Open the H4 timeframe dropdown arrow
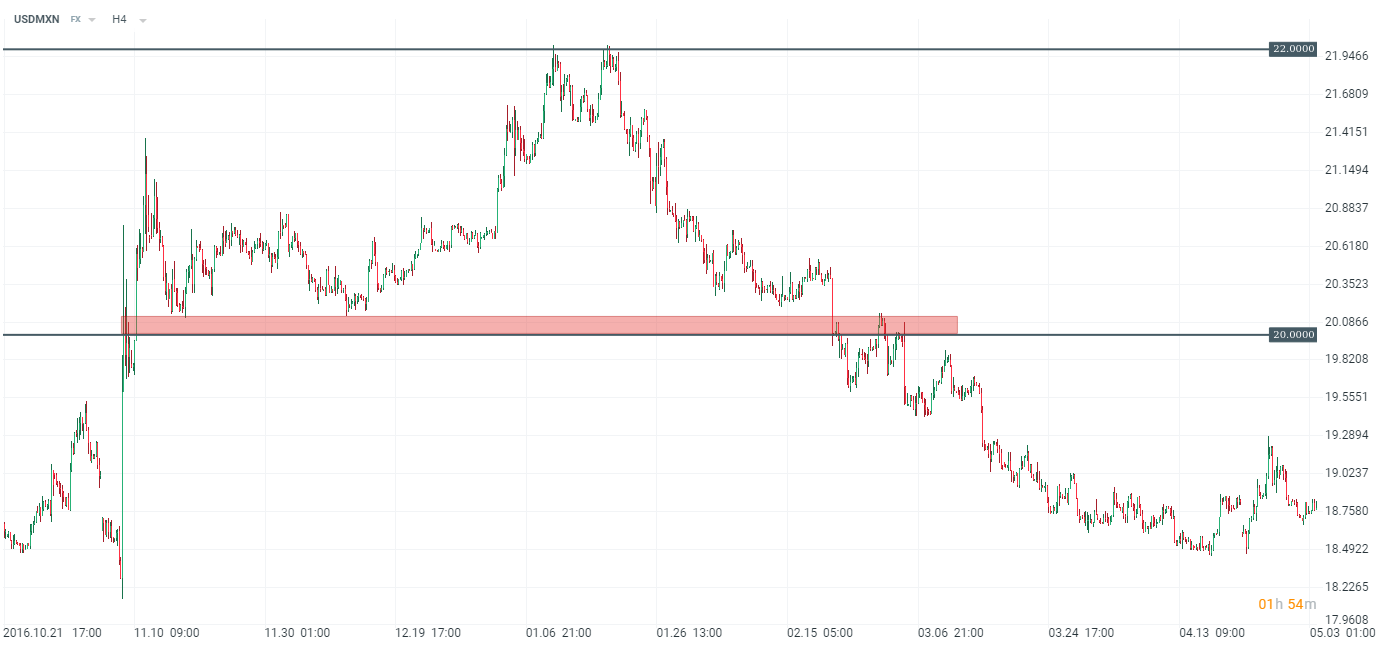This screenshot has width=1385, height=650. (x=143, y=20)
